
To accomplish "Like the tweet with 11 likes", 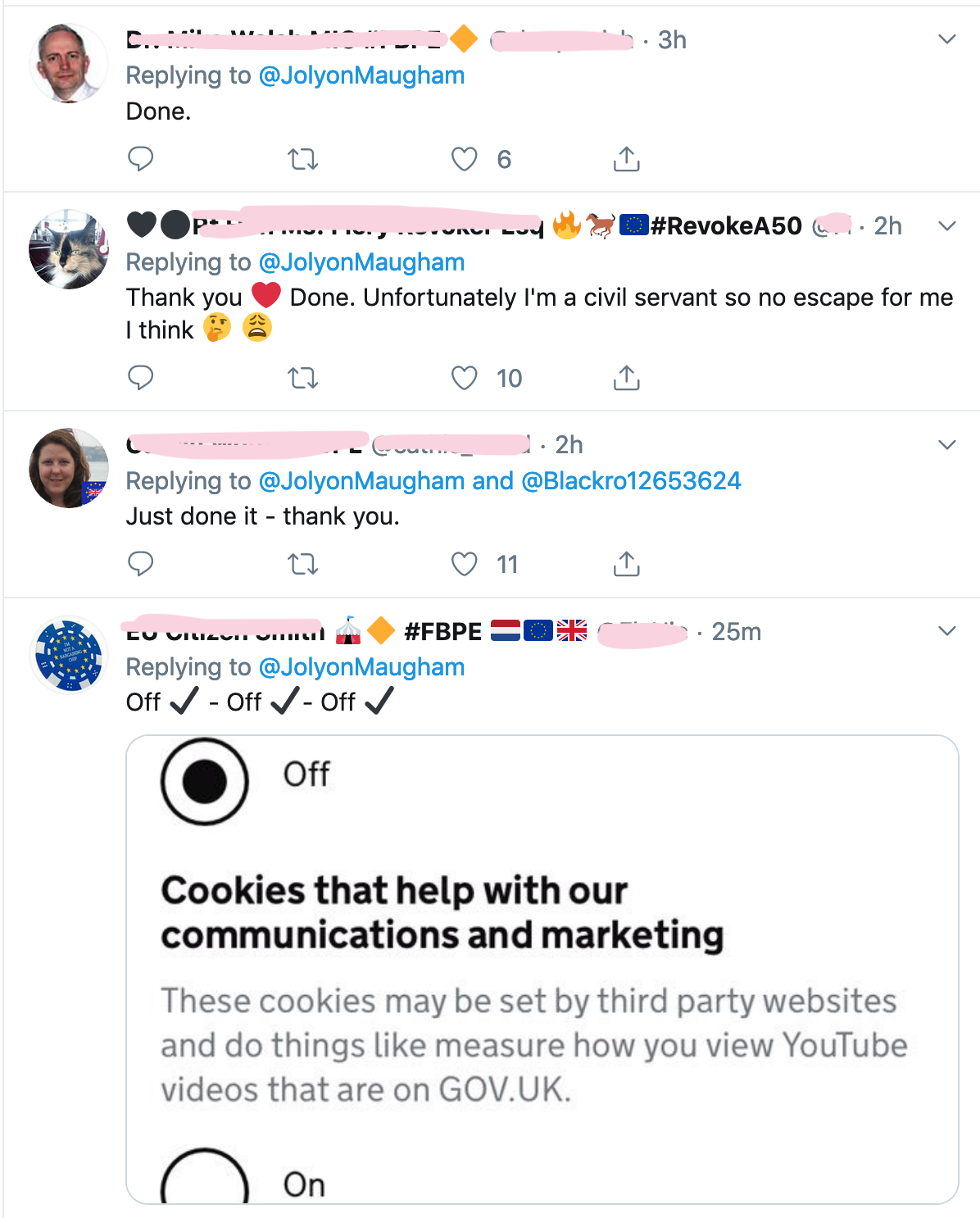I will point(465,564).
